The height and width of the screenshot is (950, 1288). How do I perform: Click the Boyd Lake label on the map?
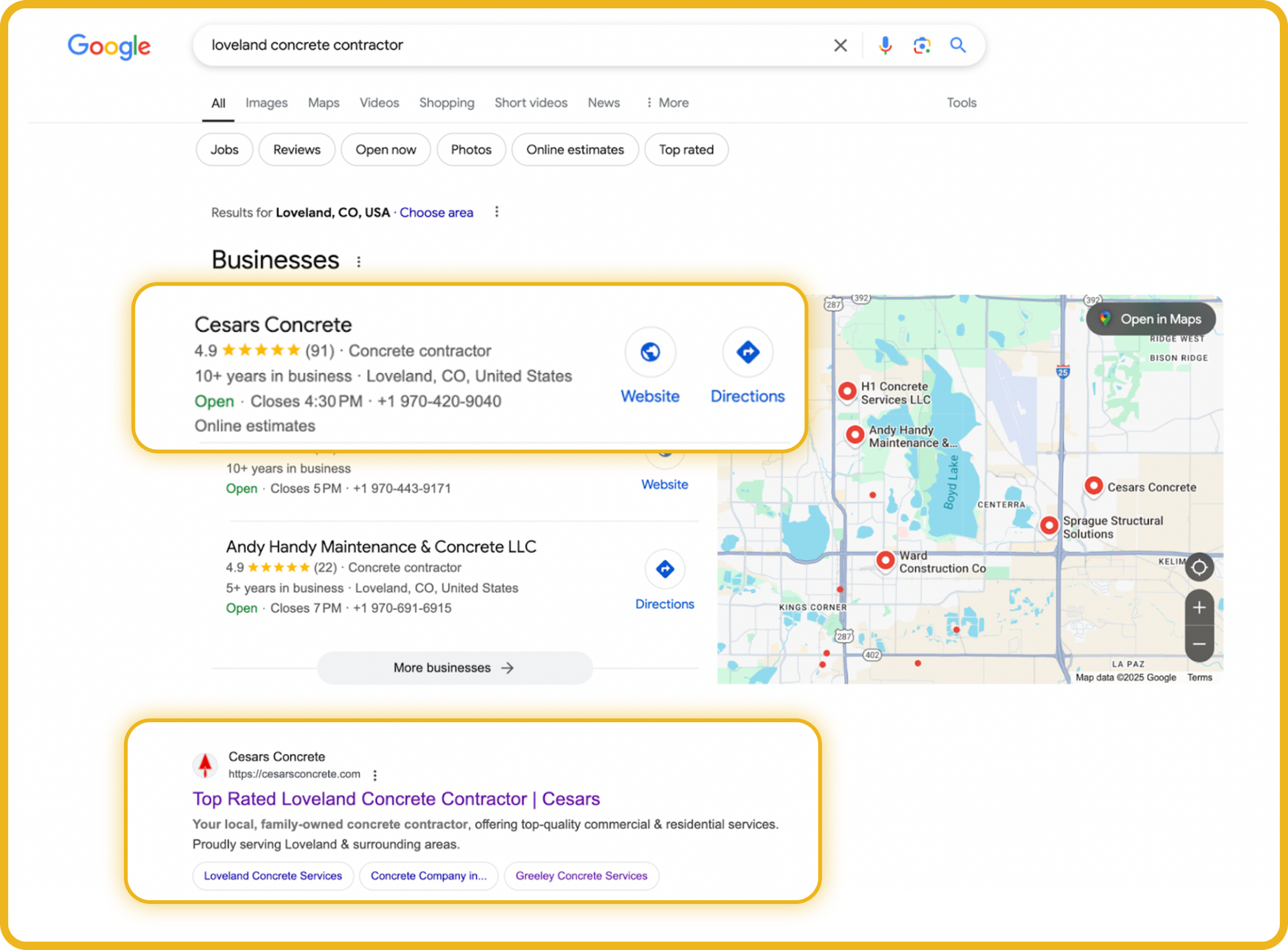(x=951, y=482)
